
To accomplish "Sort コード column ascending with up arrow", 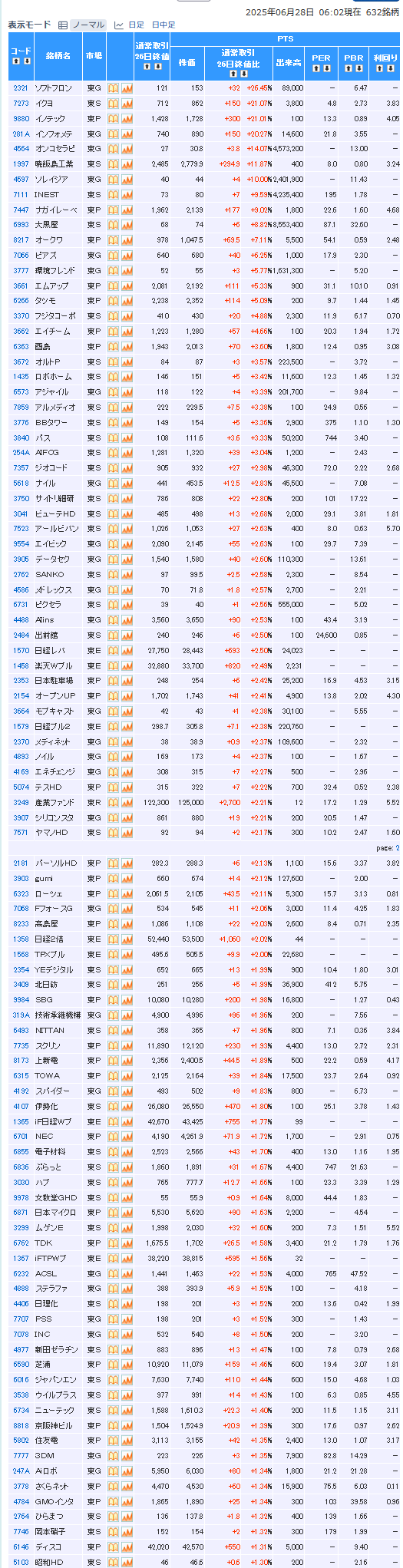I will point(15,61).
